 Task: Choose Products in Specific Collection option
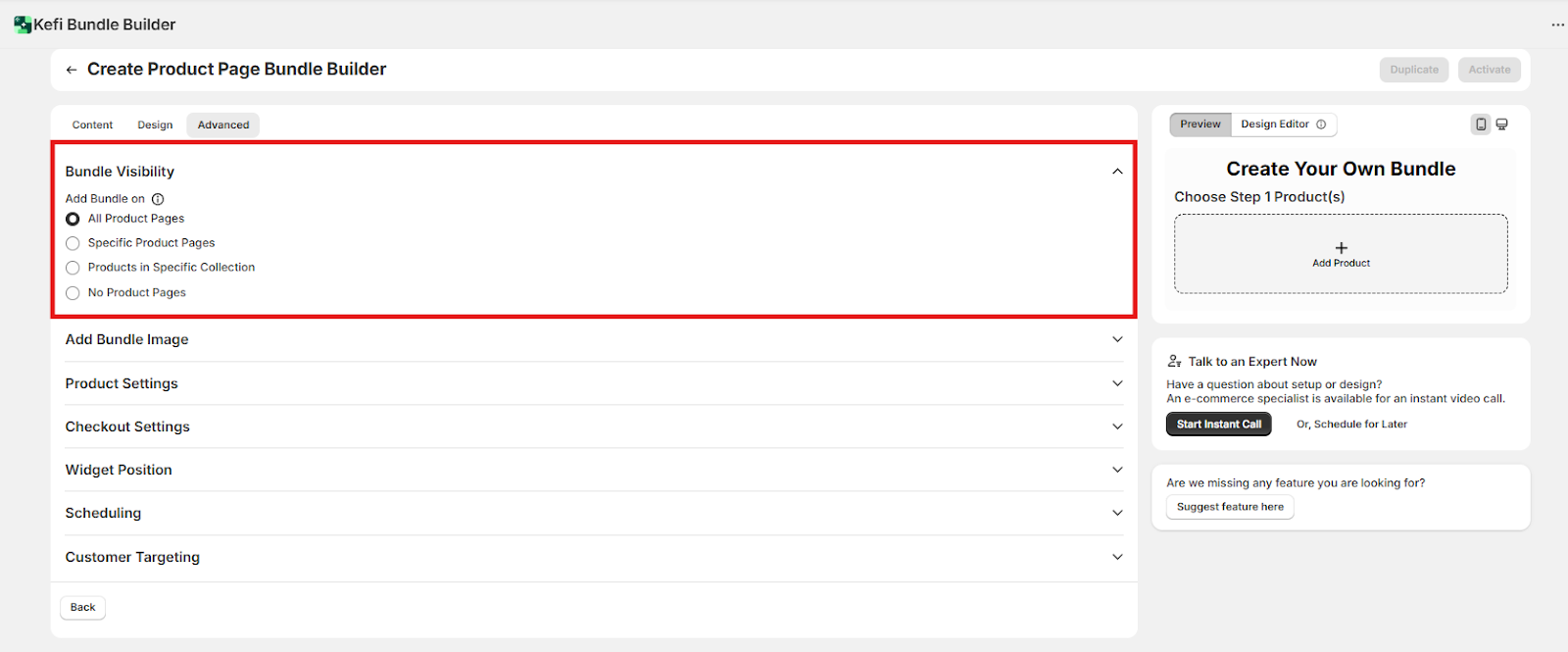[73, 268]
